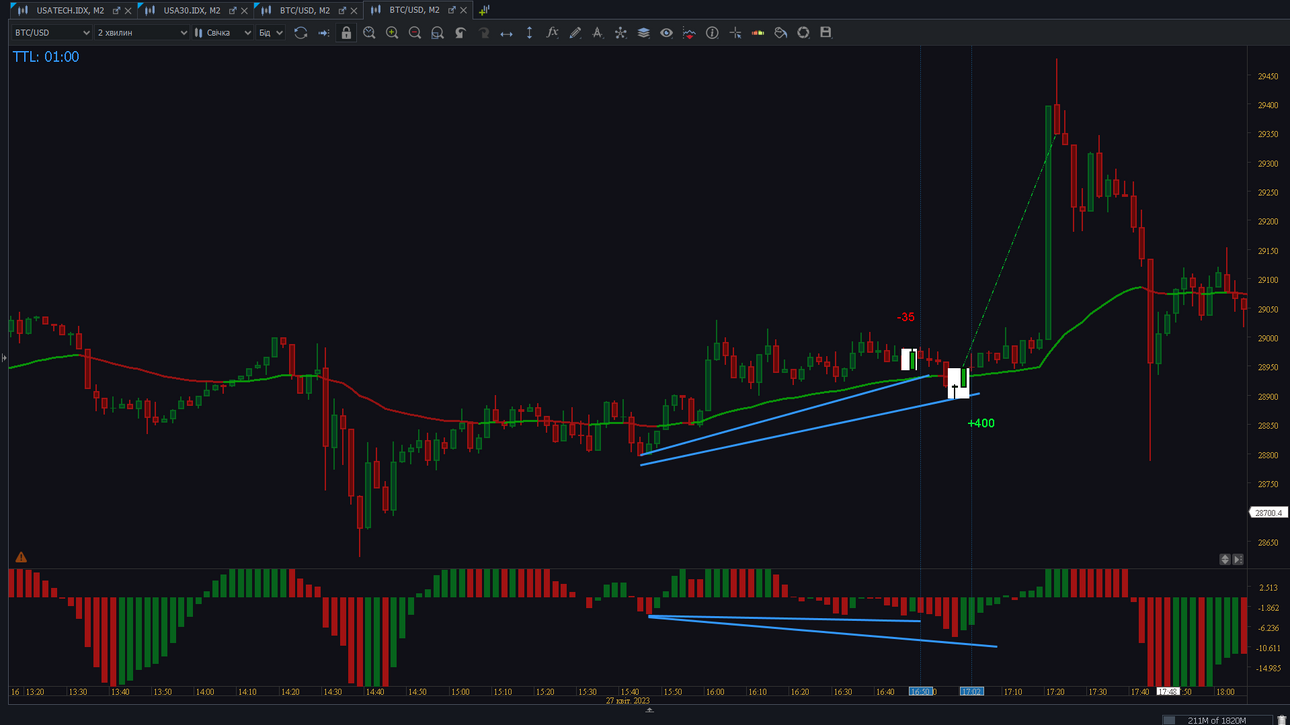Click the circular settings ring icon
The width and height of the screenshot is (1290, 725).
coord(803,33)
